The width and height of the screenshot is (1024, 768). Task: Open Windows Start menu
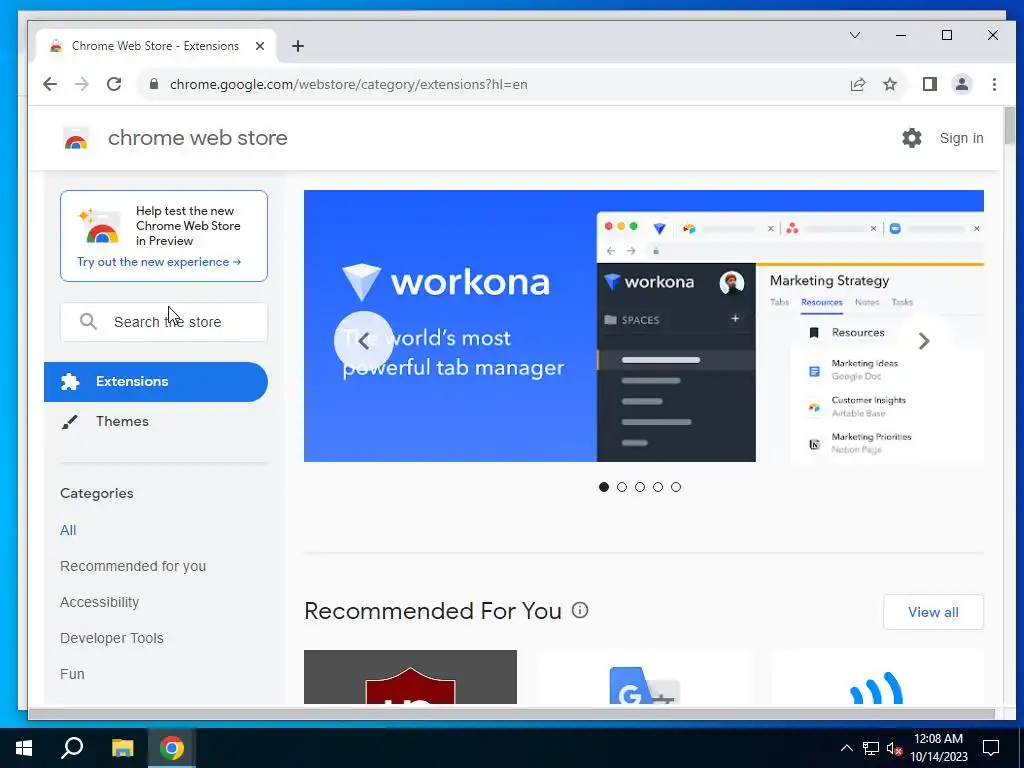pyautogui.click(x=24, y=748)
